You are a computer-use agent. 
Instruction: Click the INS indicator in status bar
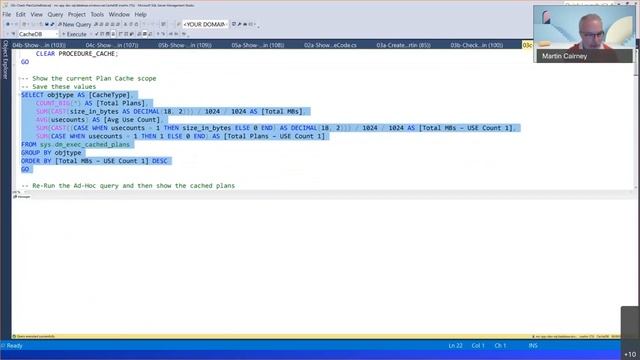[x=533, y=346]
